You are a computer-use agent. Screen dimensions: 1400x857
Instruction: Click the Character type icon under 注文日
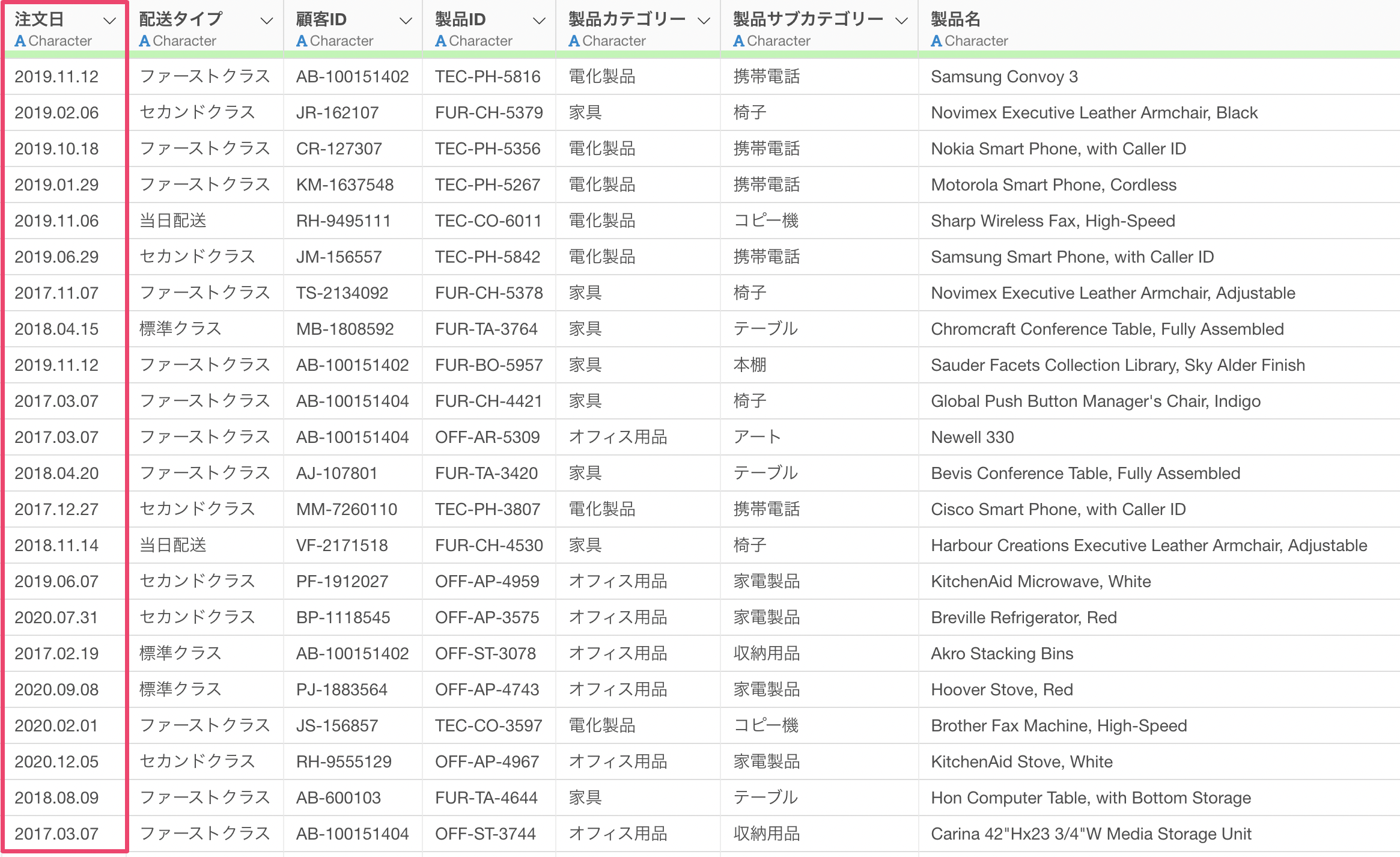point(20,41)
